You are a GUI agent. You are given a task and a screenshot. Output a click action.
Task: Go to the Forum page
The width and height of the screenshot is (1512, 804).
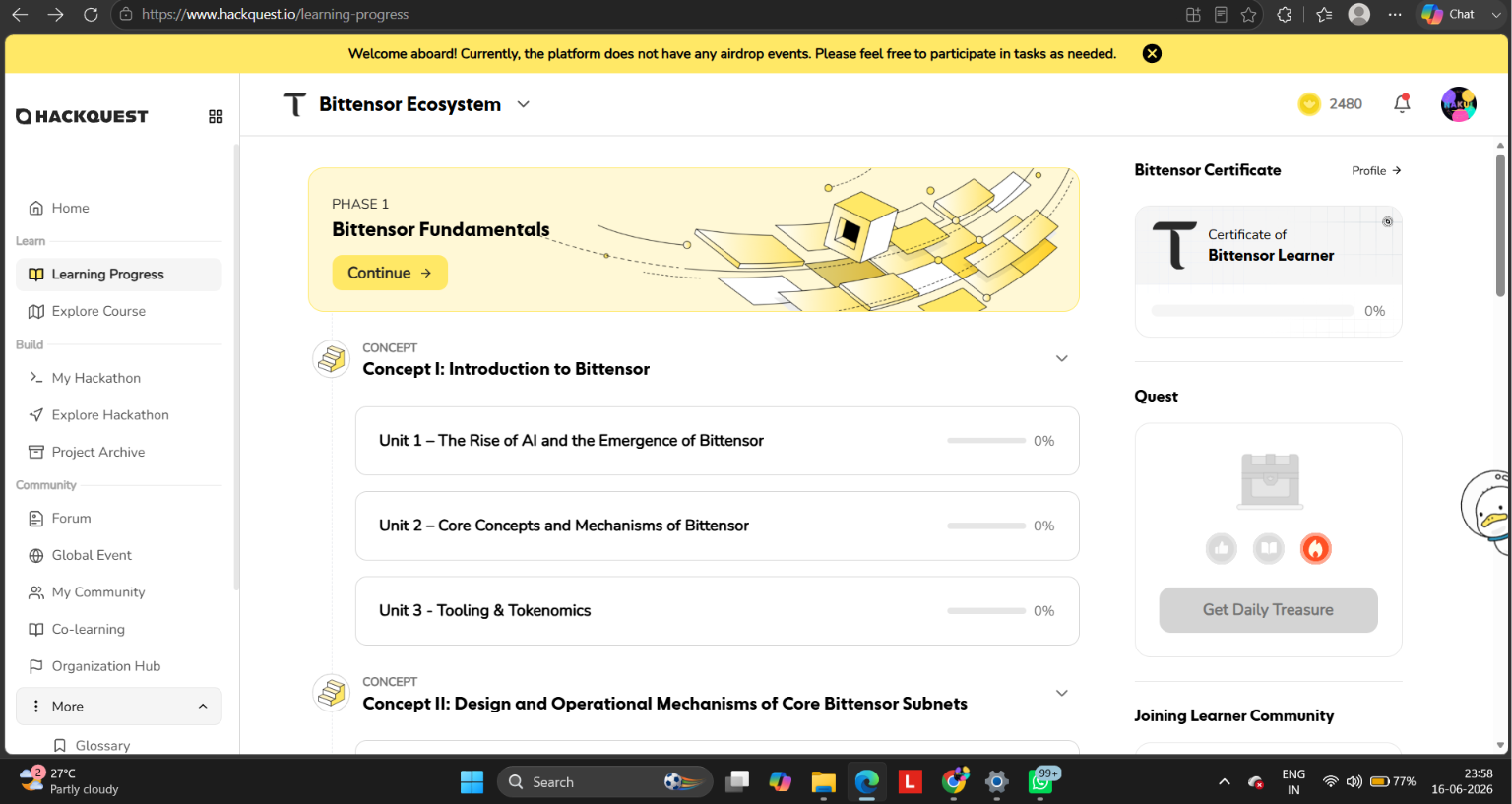point(119,519)
